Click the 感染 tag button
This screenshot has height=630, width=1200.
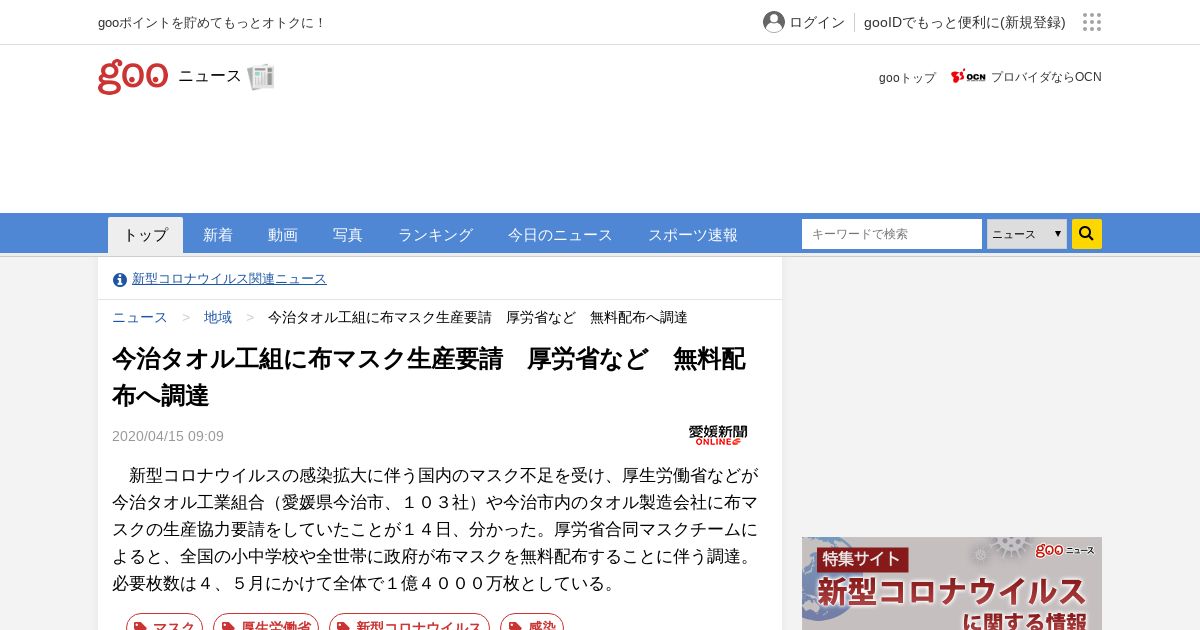[532, 622]
